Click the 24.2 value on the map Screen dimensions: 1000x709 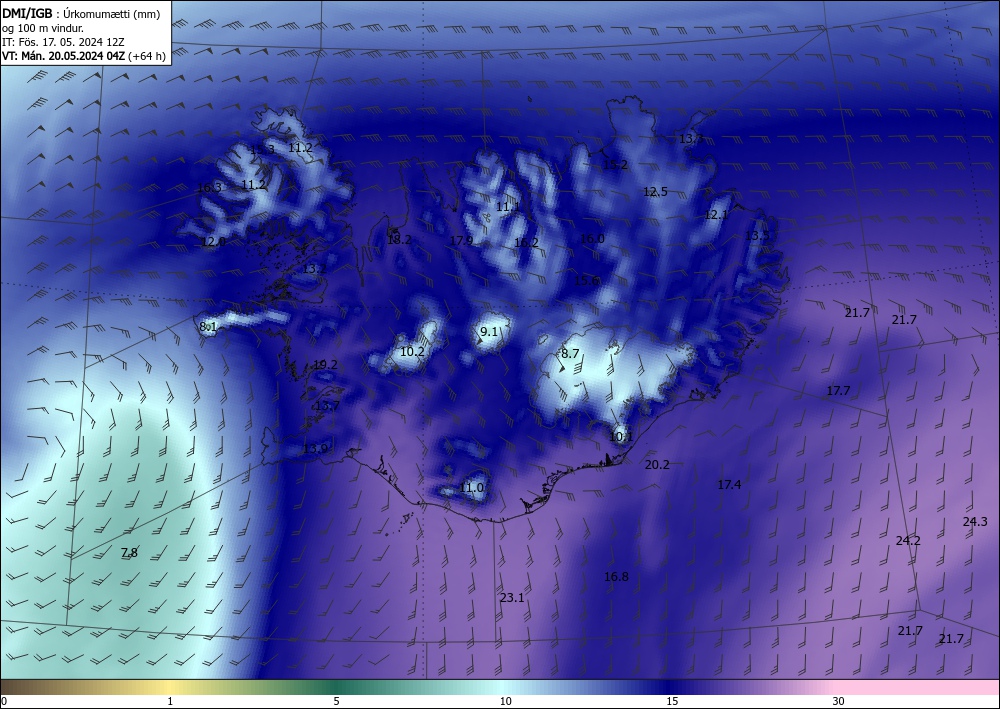click(908, 541)
